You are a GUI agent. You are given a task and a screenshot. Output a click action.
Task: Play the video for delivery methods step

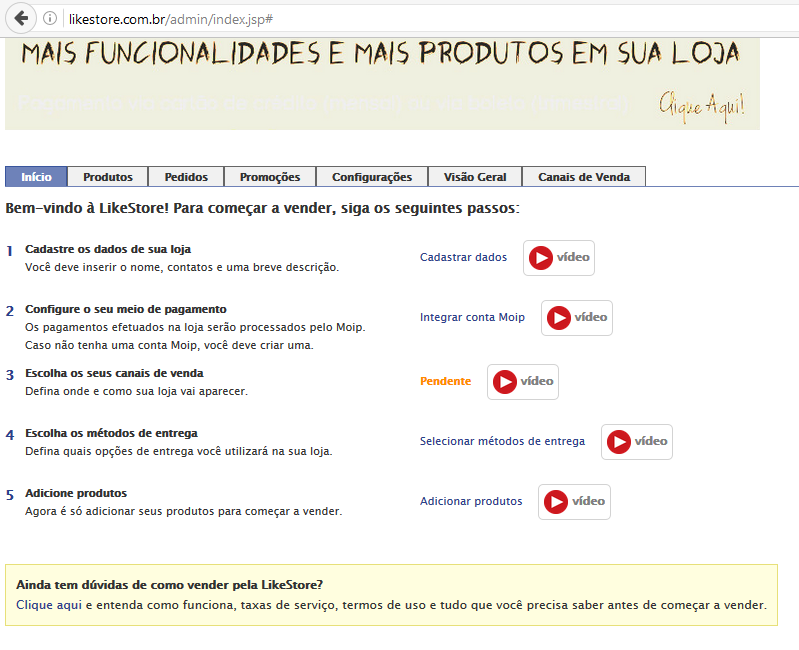(x=637, y=442)
